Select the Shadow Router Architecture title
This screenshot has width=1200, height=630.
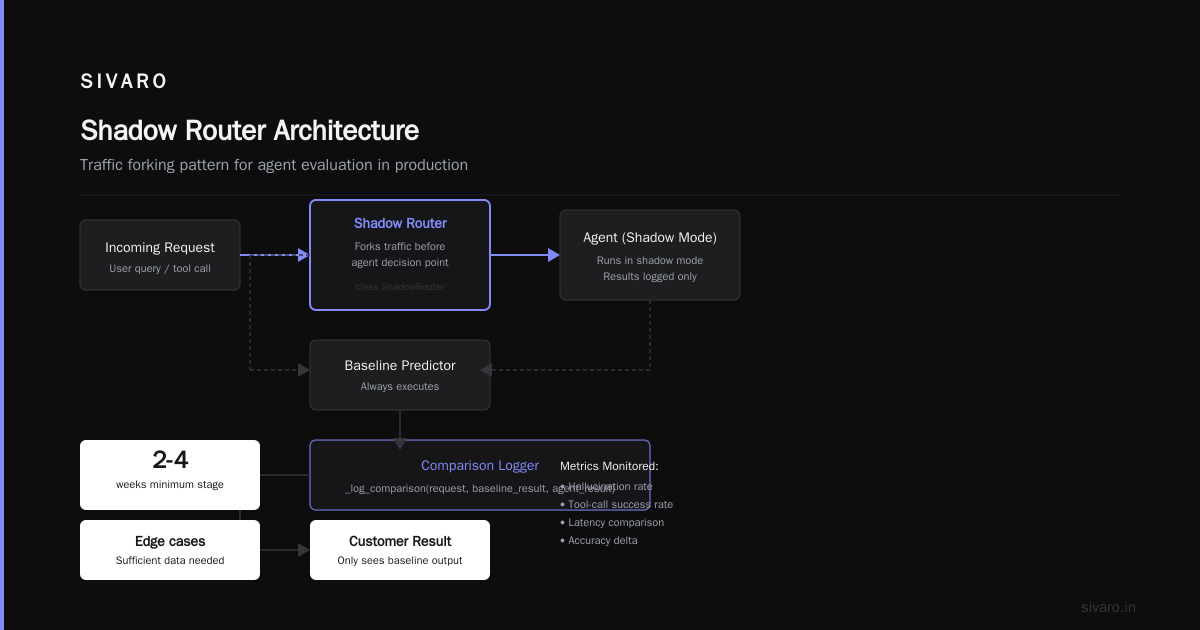[249, 131]
